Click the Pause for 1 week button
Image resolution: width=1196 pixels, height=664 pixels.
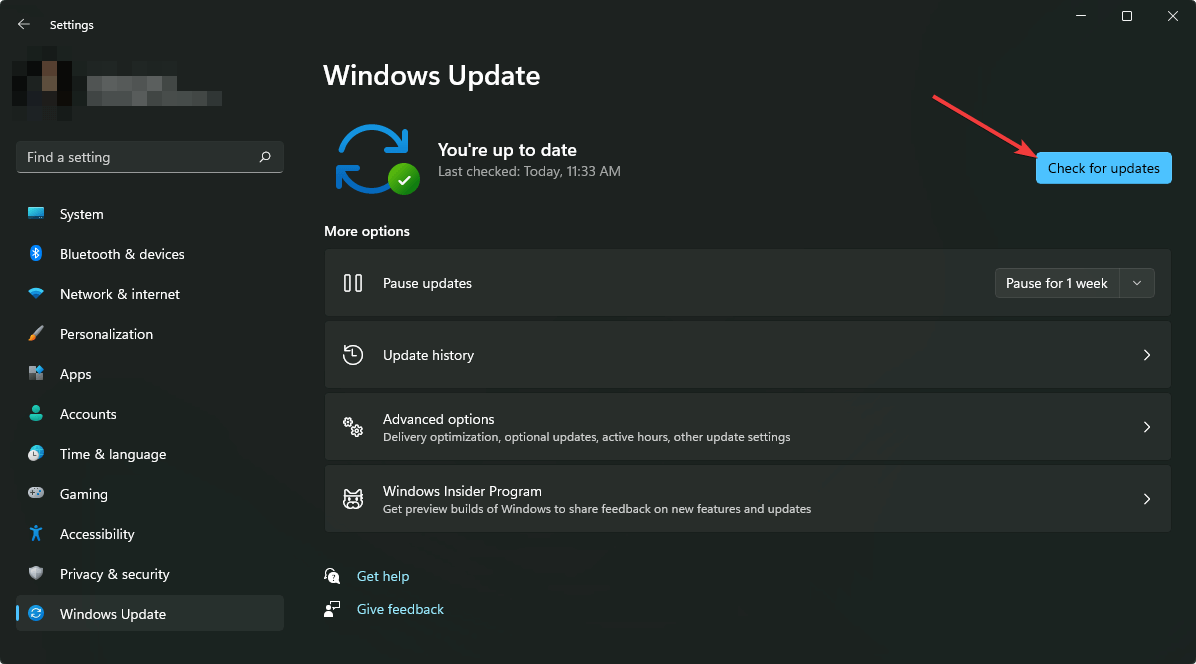[x=1056, y=283]
